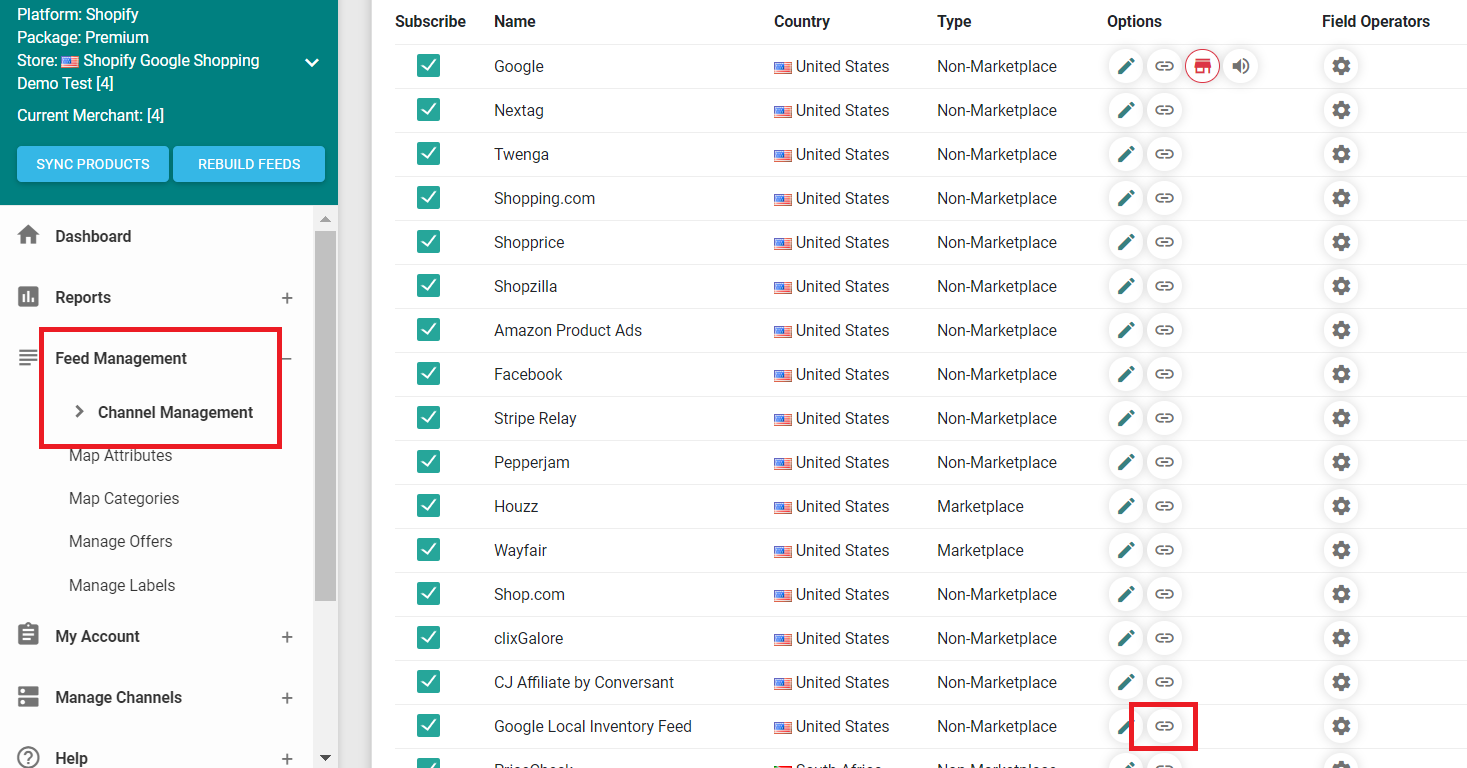1467x768 pixels.
Task: Select Channel Management in the sidebar
Action: (175, 412)
